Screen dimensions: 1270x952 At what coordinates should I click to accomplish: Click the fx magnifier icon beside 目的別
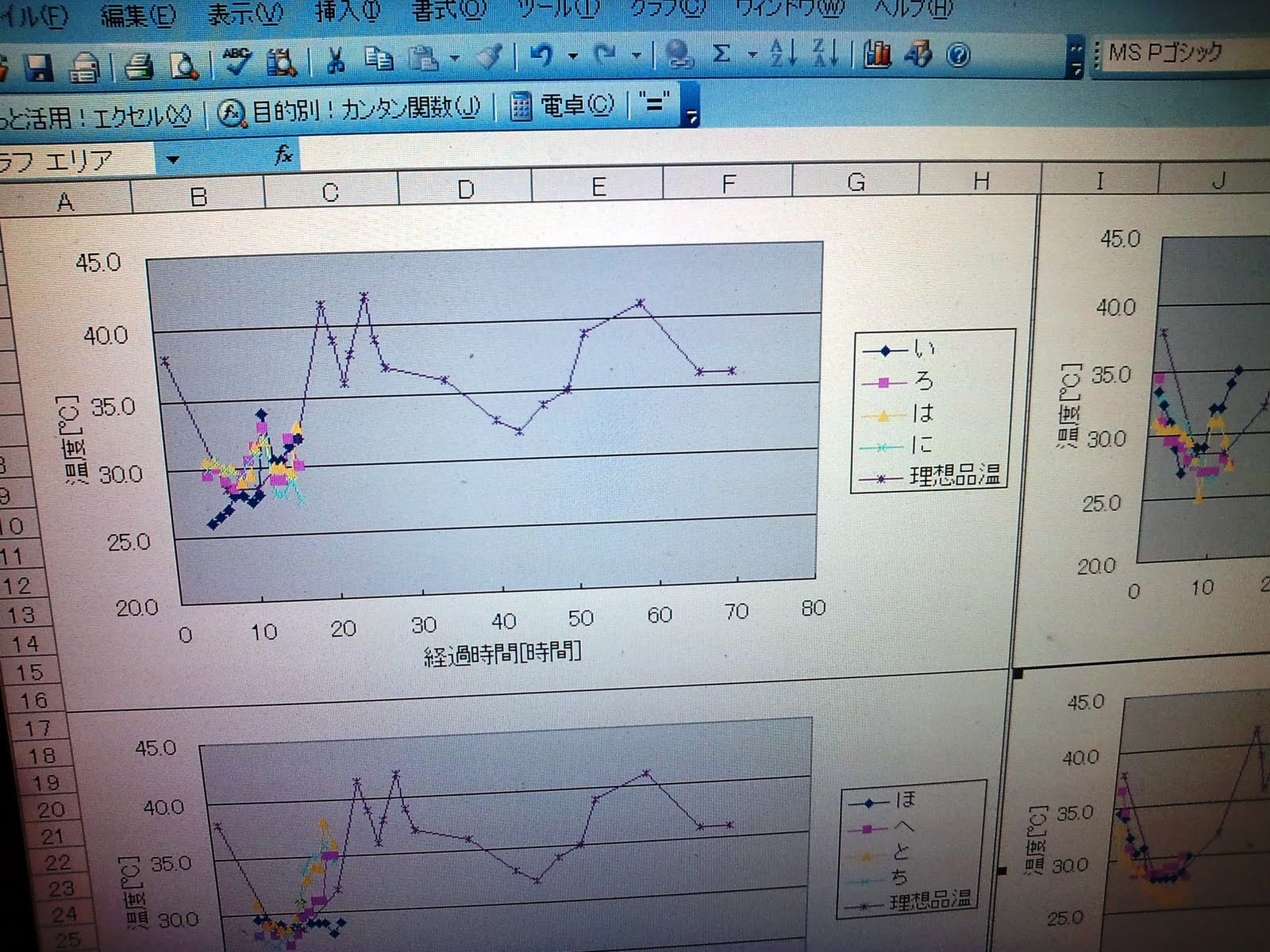231,113
